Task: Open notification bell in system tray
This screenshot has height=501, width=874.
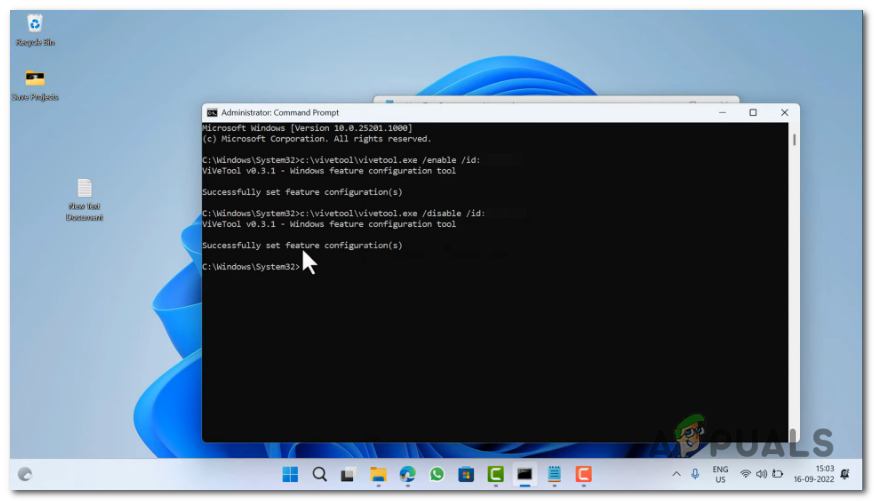Action: [845, 474]
